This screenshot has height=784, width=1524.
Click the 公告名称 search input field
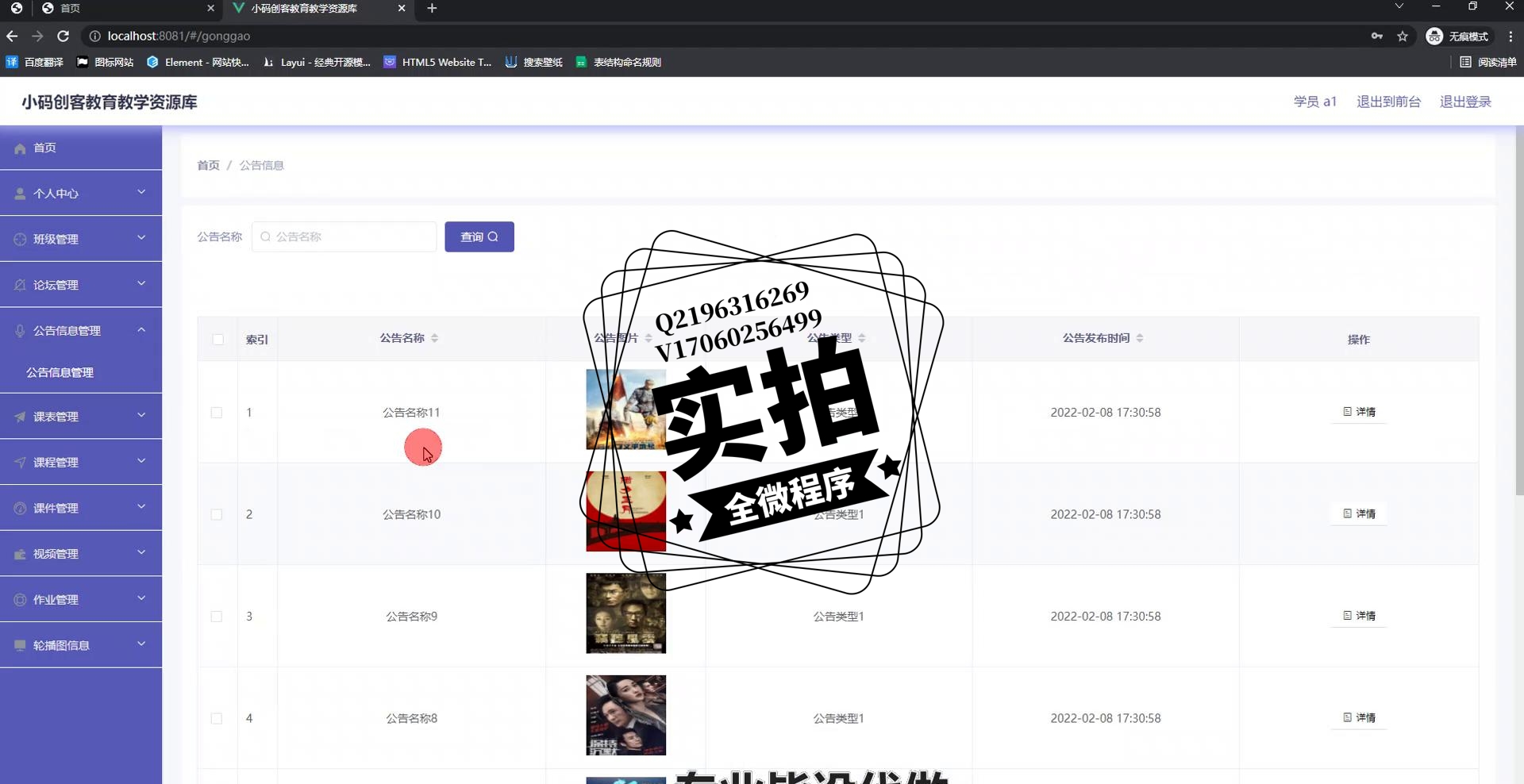point(344,236)
